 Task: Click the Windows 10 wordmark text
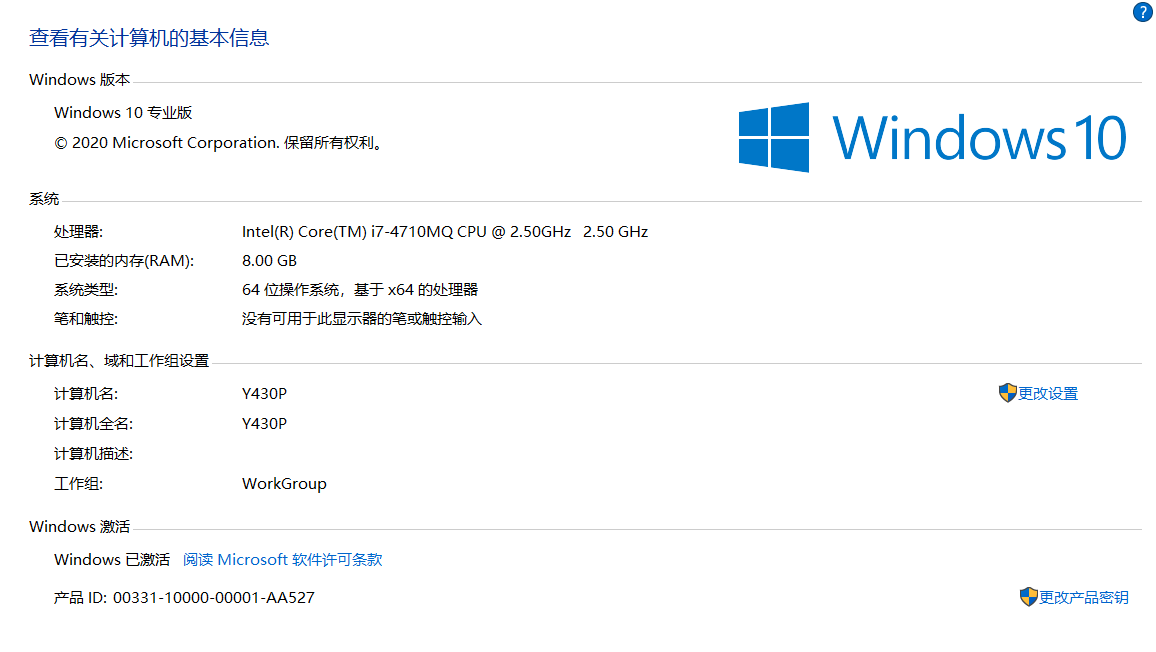coord(979,138)
